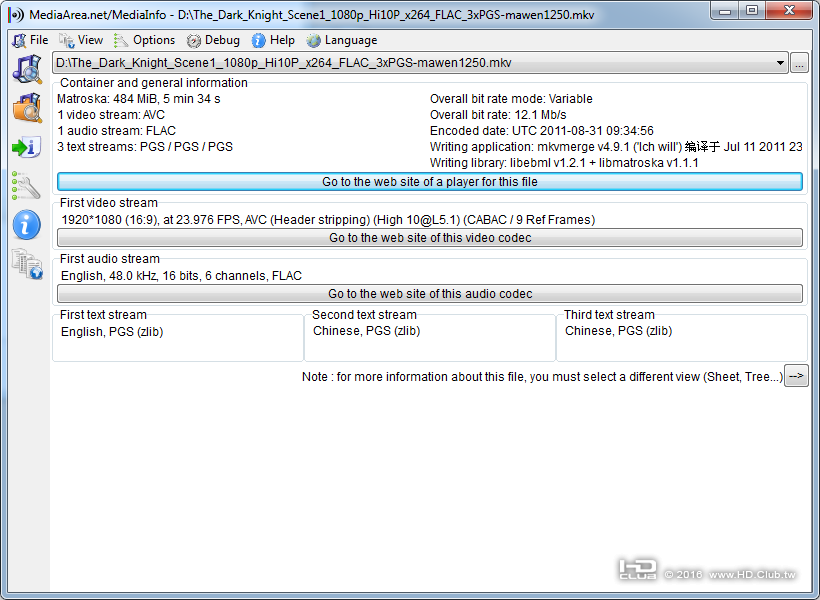Click 'English, PGS (zlib)' first text stream
The width and height of the screenshot is (820, 600).
[x=112, y=332]
